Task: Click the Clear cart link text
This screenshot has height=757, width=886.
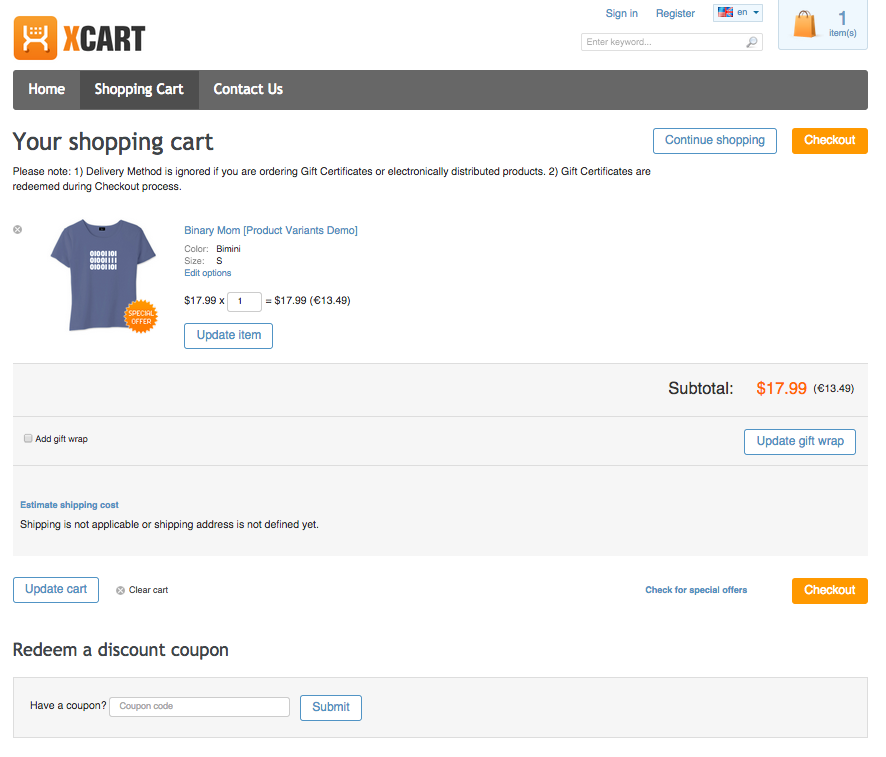Action: [149, 590]
